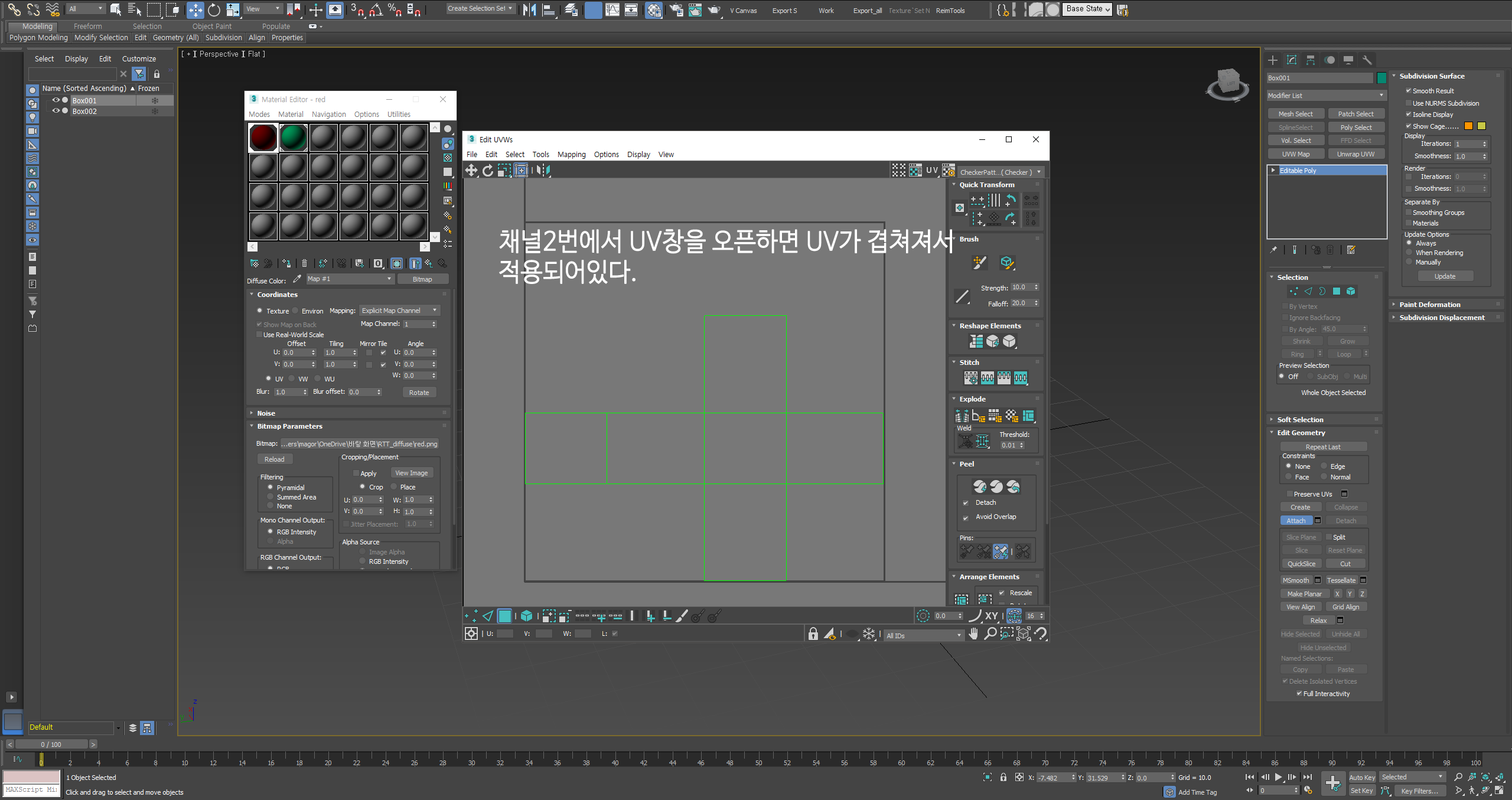This screenshot has height=800, width=1512.
Task: Click the Lock Selection padlock in Edit UVWs
Action: (x=813, y=634)
